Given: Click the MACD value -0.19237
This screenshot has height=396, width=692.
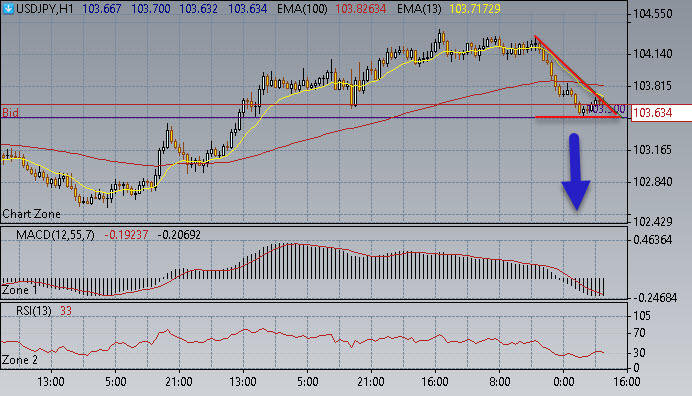Looking at the screenshot, I should tap(126, 234).
